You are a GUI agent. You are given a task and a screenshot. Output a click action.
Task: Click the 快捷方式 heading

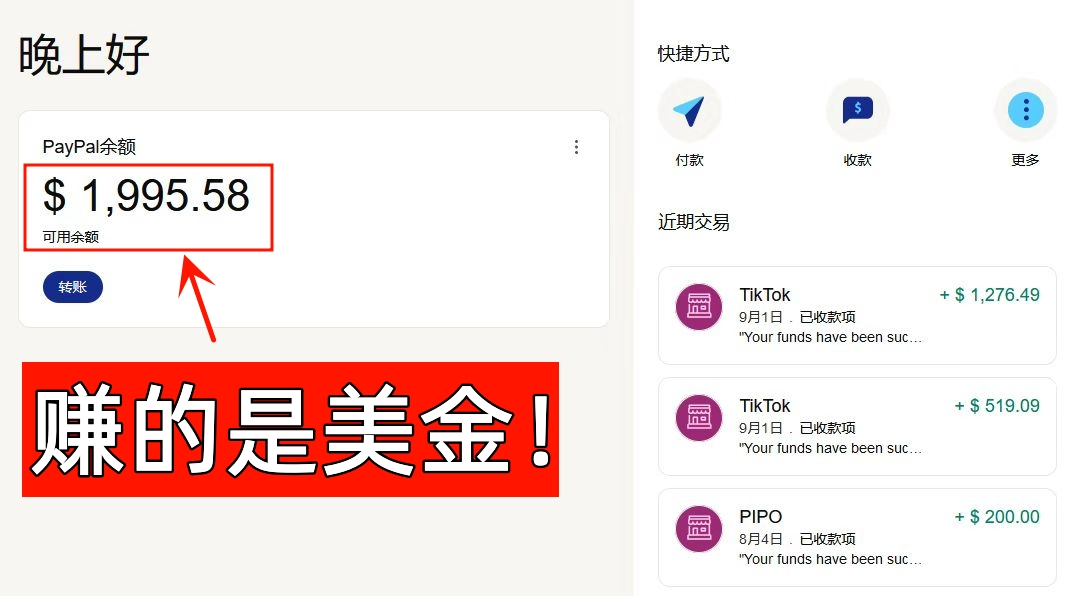pos(694,54)
